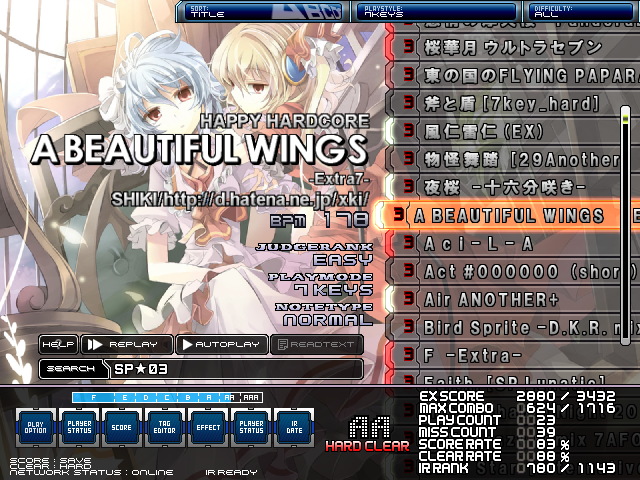Click the NOTETYPE NORMAL indicator
640x480 pixels.
(x=324, y=314)
